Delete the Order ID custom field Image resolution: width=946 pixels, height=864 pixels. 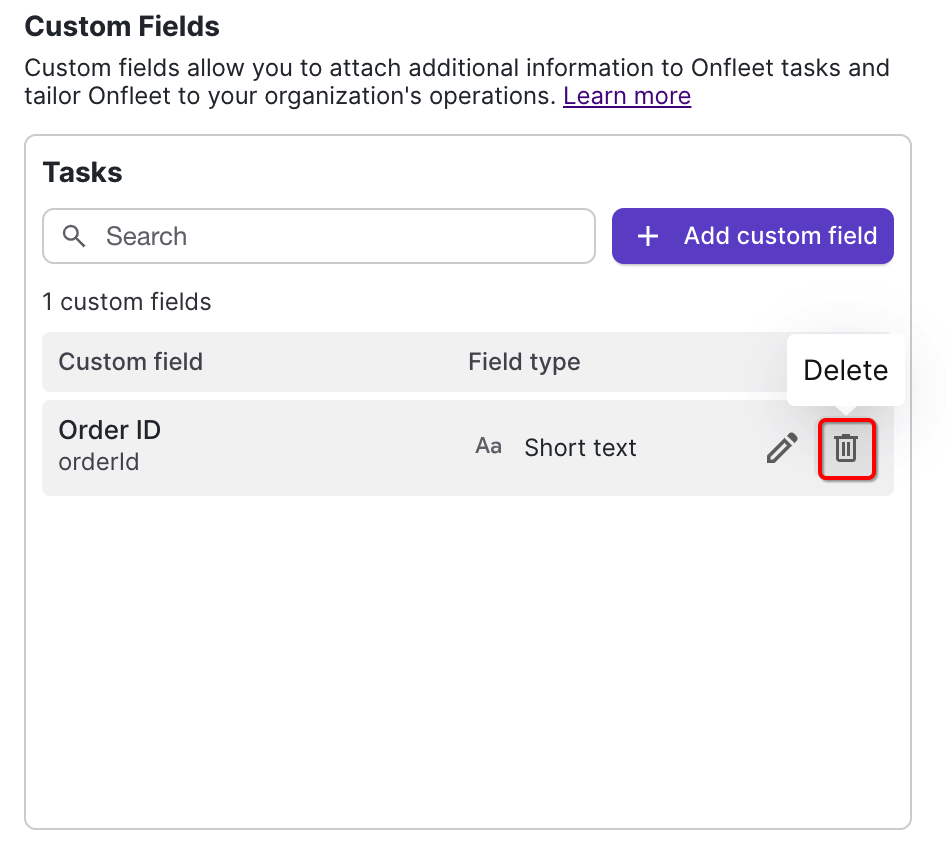point(846,448)
